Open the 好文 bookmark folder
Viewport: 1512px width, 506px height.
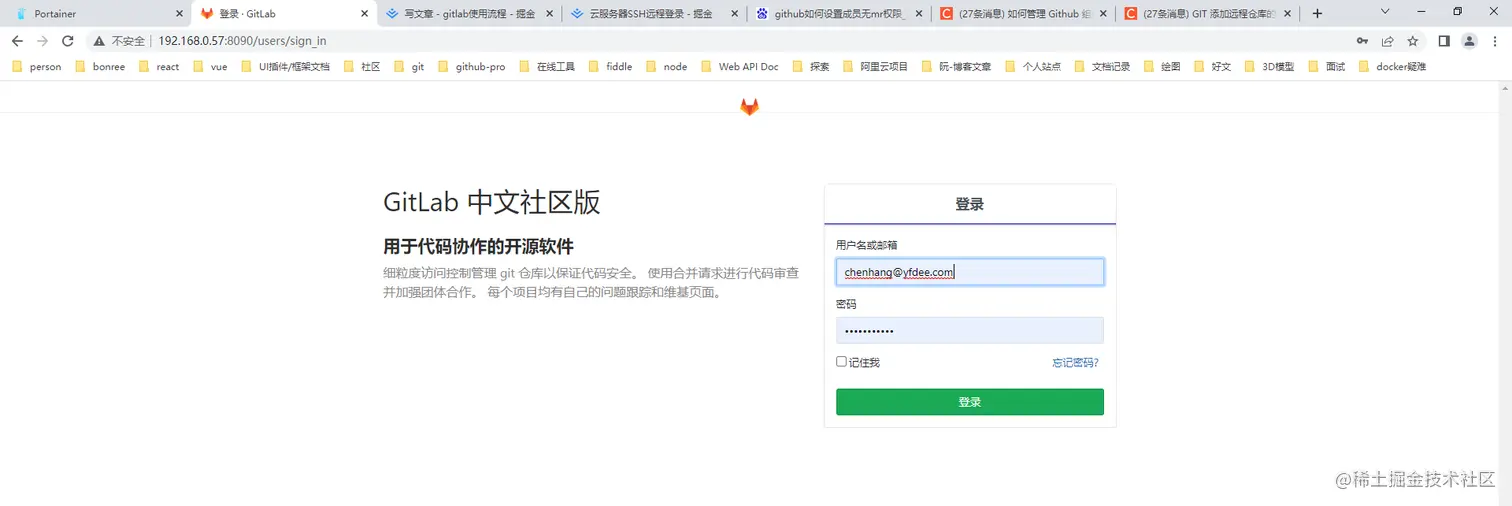coord(1212,67)
